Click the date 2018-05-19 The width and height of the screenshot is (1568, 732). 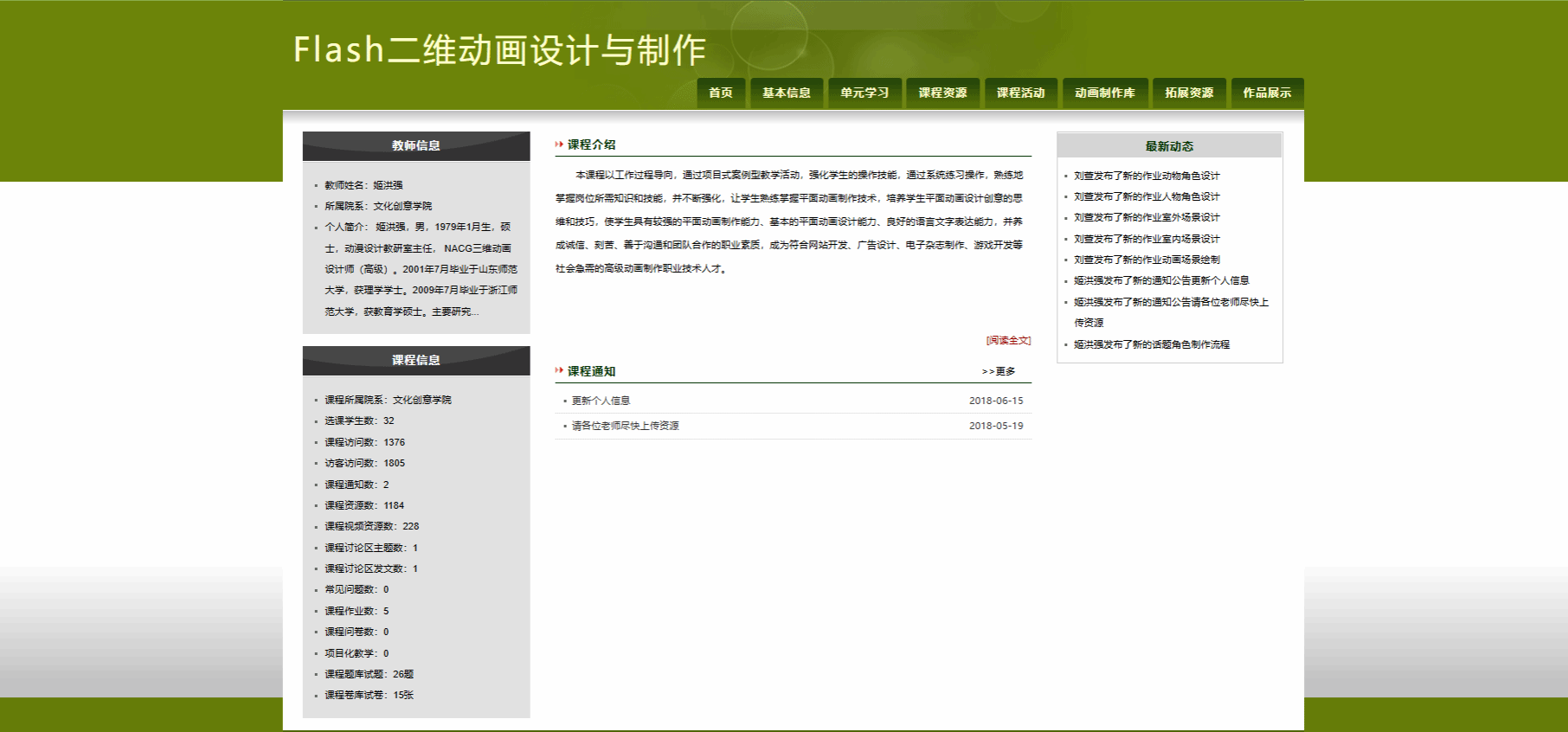pyautogui.click(x=996, y=426)
